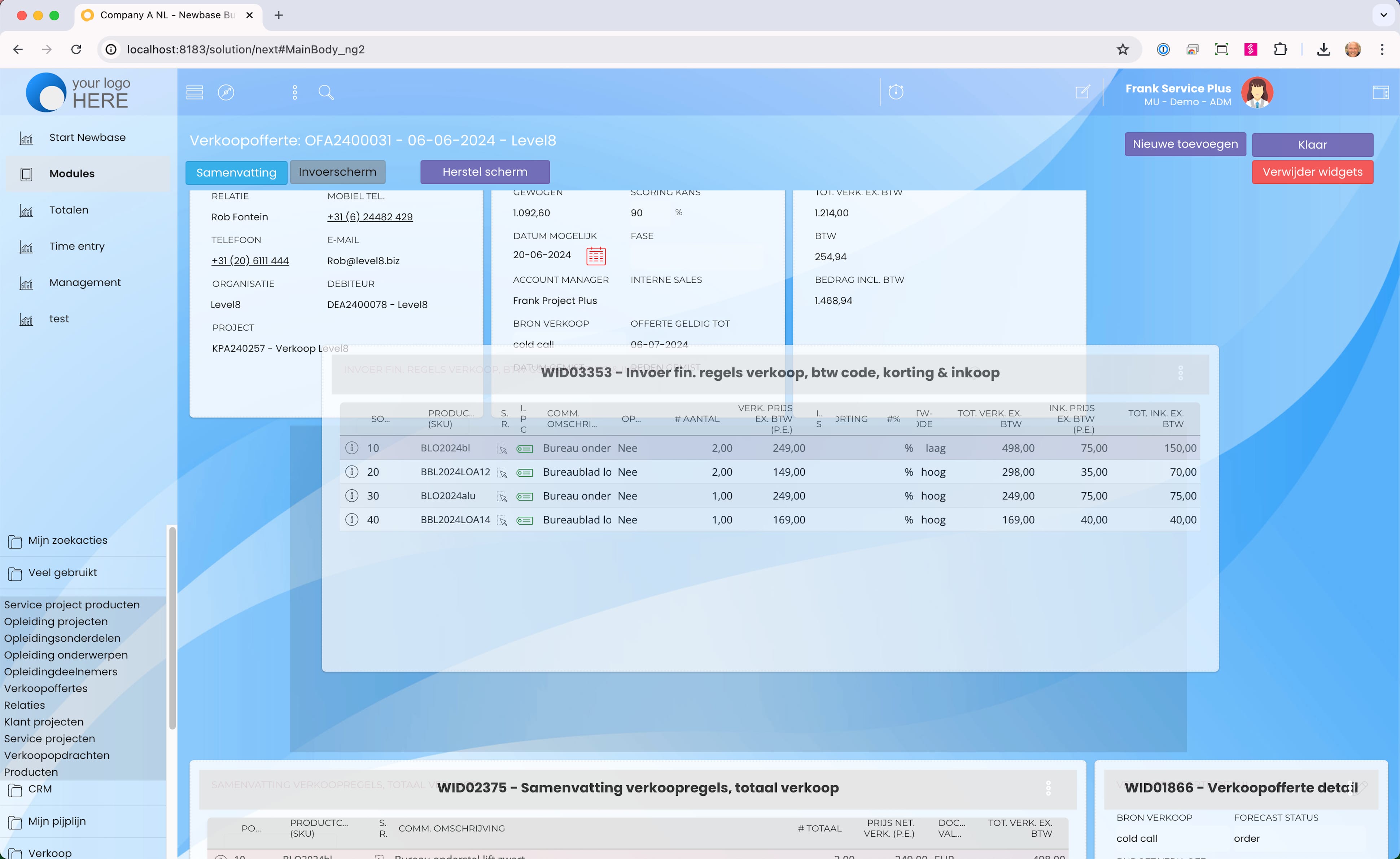Click mobile phone number link +31 (6) 24482 429
Screen dimensions: 1400x859
pyautogui.click(x=369, y=217)
